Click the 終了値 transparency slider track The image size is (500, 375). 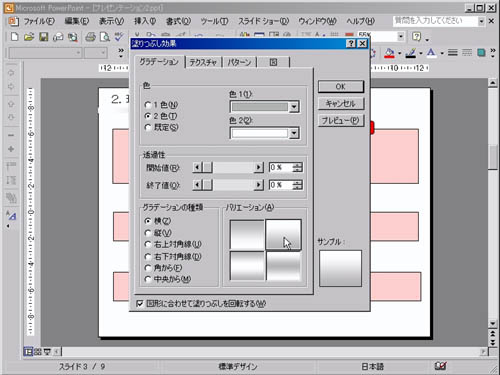pos(232,185)
